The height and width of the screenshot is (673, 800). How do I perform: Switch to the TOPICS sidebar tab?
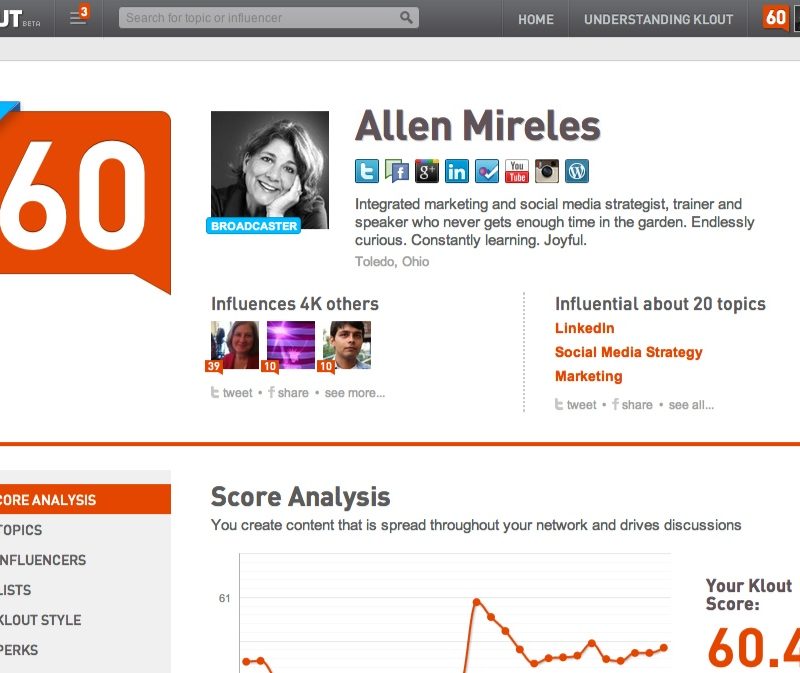pos(21,530)
